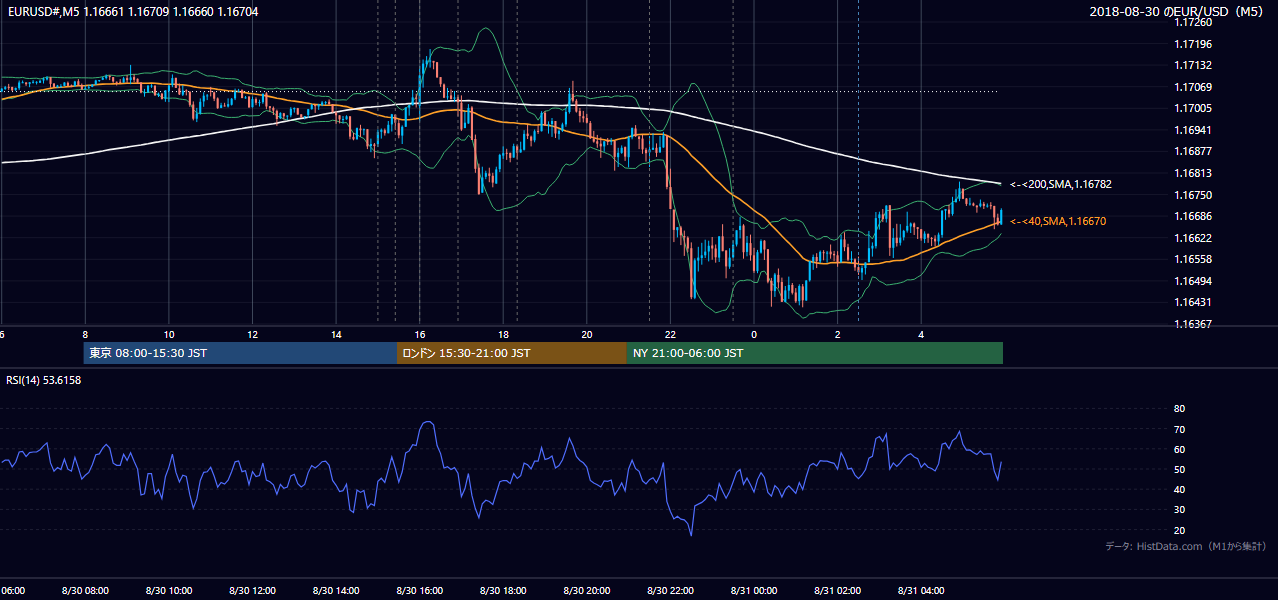Click the 8/30 10:00 bottom timeline label
This screenshot has width=1278, height=600.
tap(169, 590)
